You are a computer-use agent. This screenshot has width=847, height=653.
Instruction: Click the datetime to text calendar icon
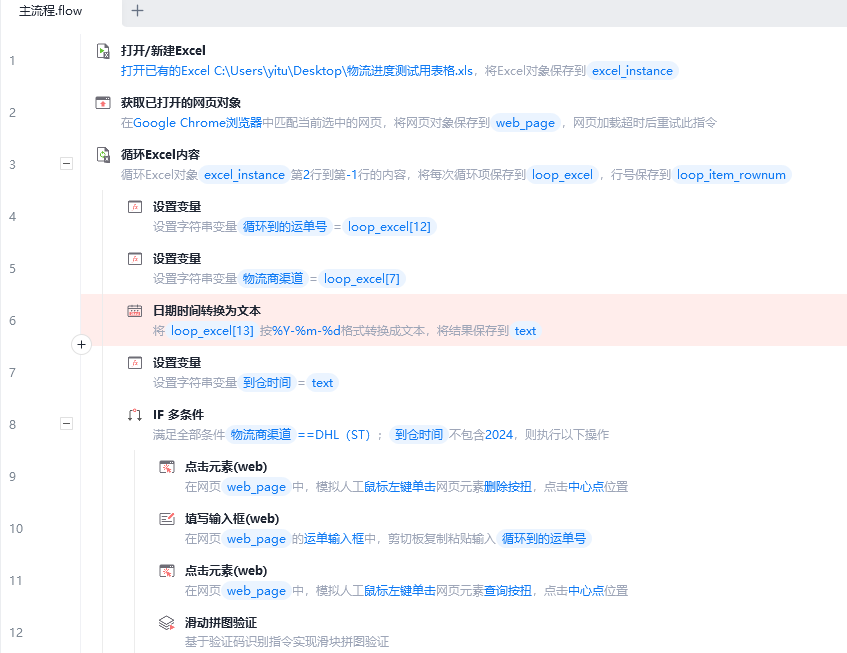[x=135, y=311]
